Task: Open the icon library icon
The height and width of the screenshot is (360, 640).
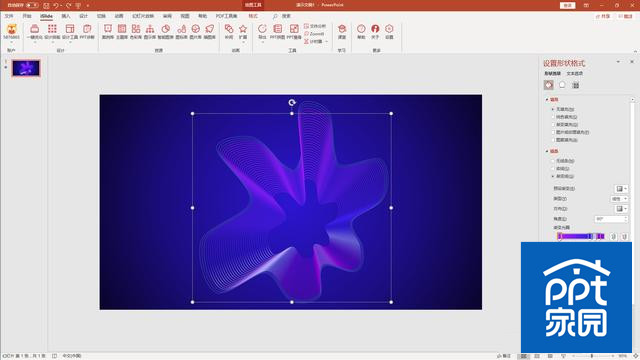Action: pos(181,29)
